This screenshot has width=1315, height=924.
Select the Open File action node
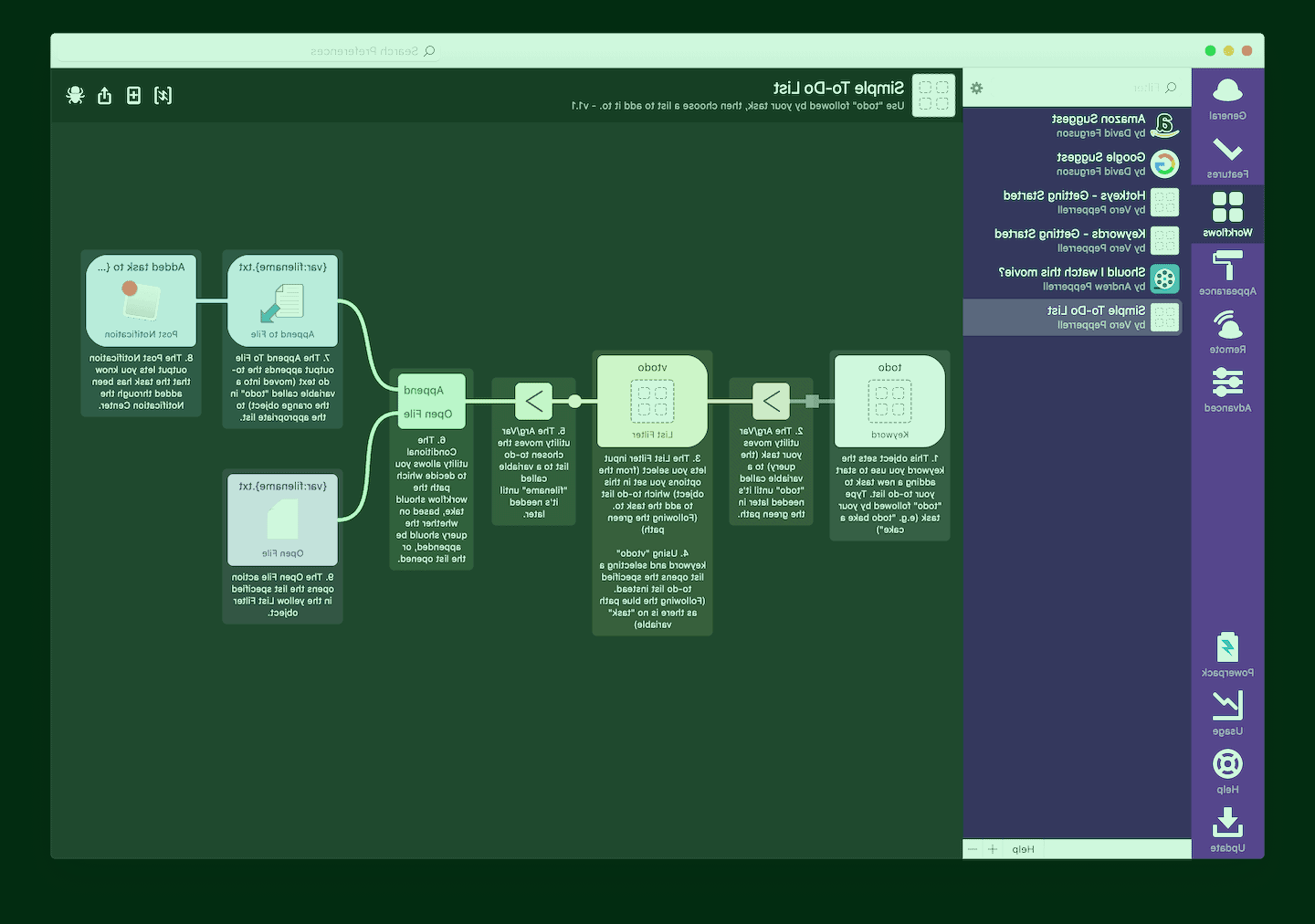[283, 520]
